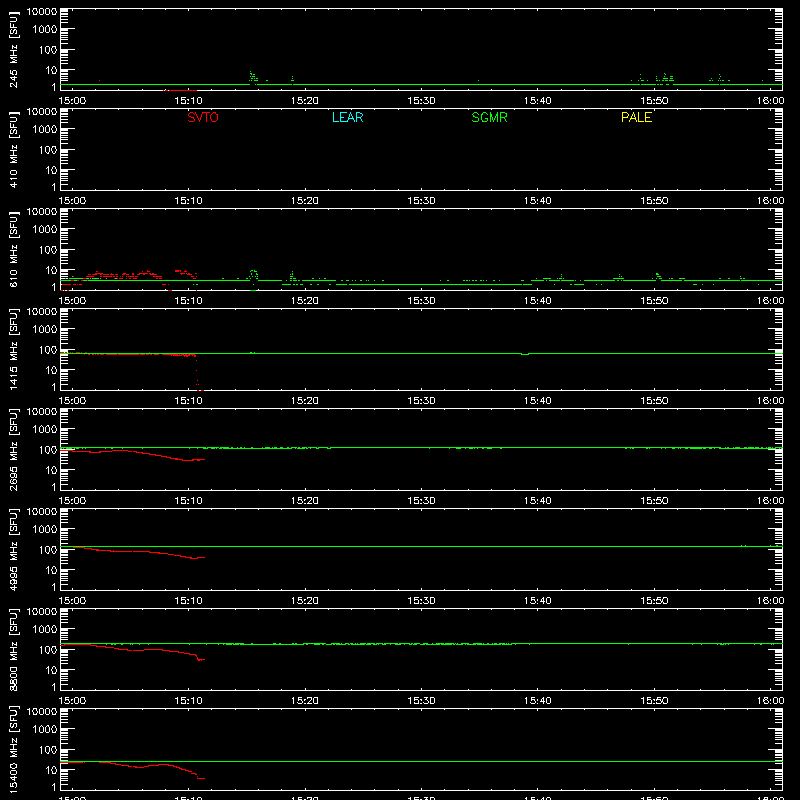
Task: Click the 10 tick label on the 15400 MHz axis
Action: click(x=51, y=770)
